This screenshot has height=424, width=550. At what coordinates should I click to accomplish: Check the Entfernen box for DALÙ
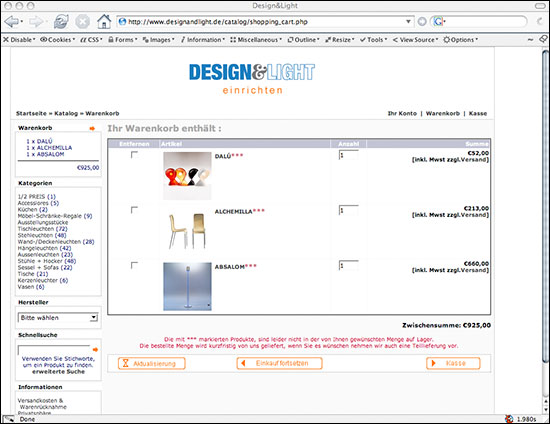(134, 155)
